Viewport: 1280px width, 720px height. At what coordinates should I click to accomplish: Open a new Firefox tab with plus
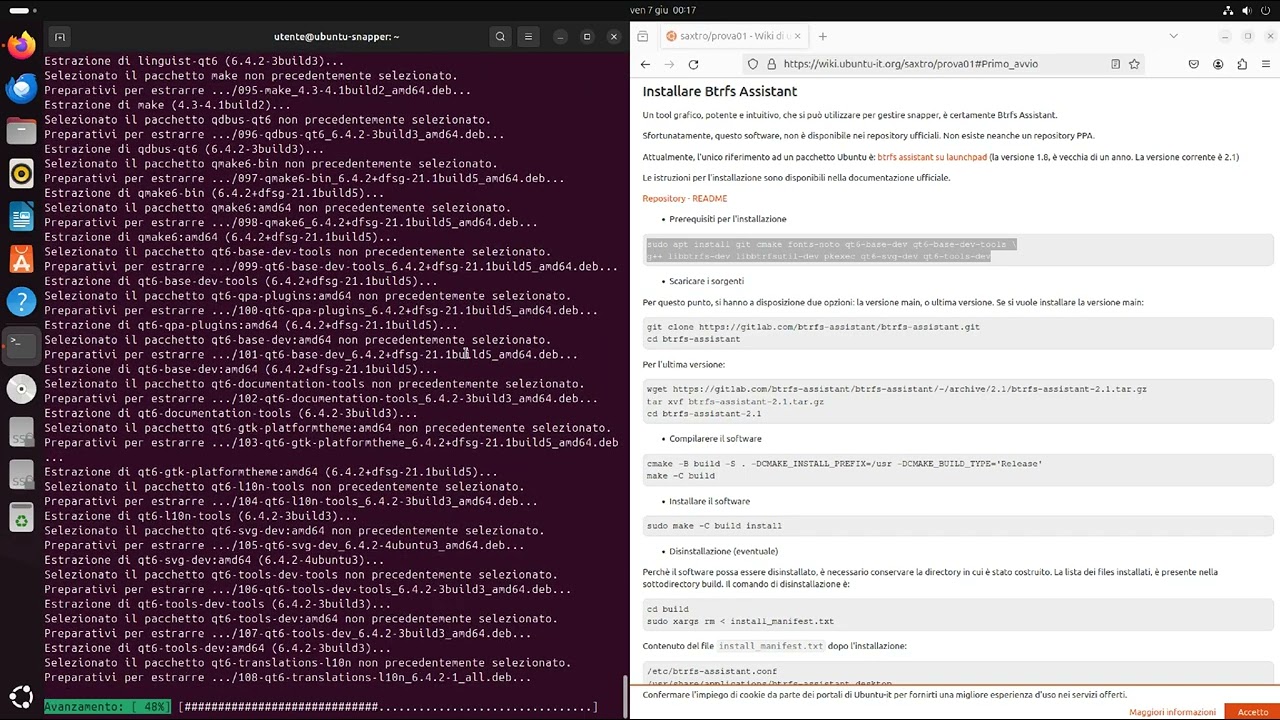coord(822,36)
